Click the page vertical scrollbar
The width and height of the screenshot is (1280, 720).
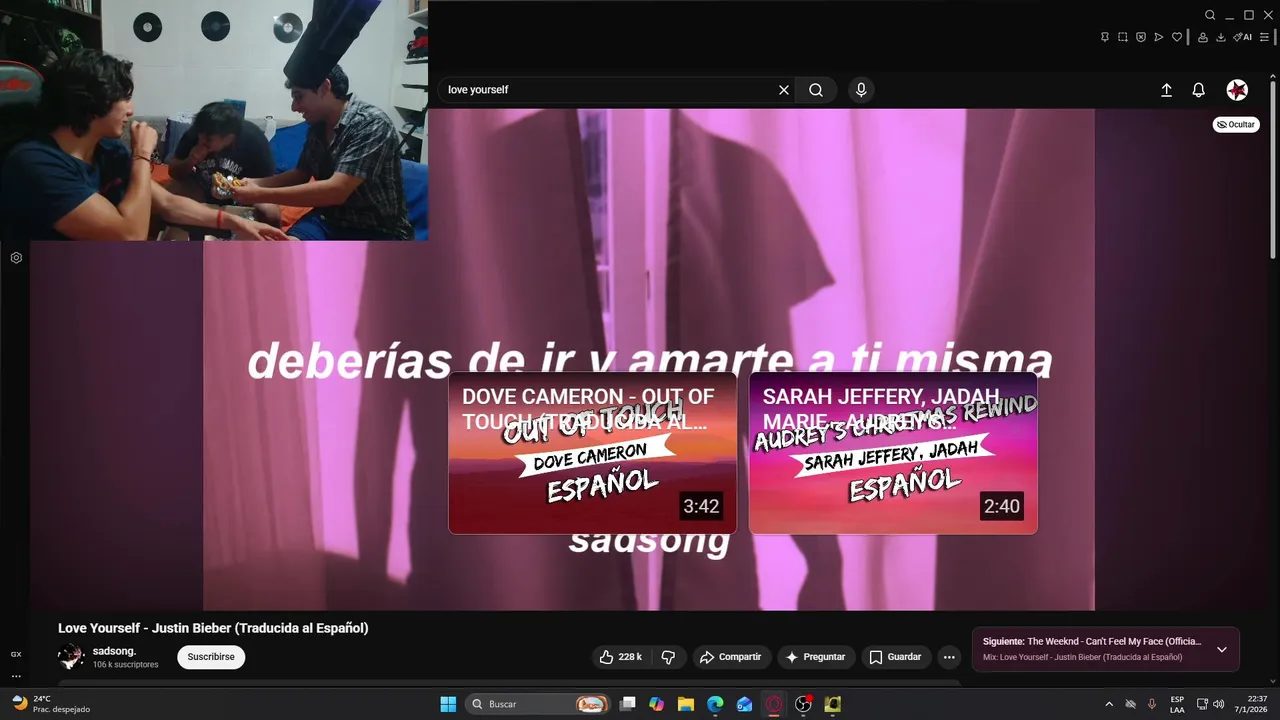pyautogui.click(x=1273, y=170)
